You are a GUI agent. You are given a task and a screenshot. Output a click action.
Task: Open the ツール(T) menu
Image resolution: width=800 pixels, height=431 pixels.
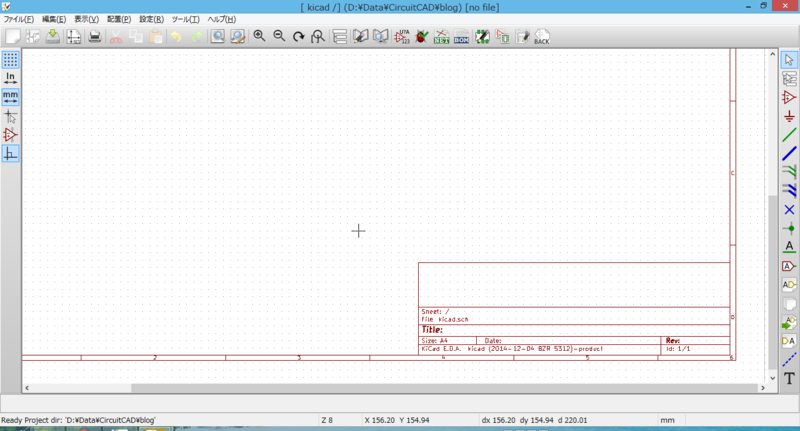pos(186,19)
